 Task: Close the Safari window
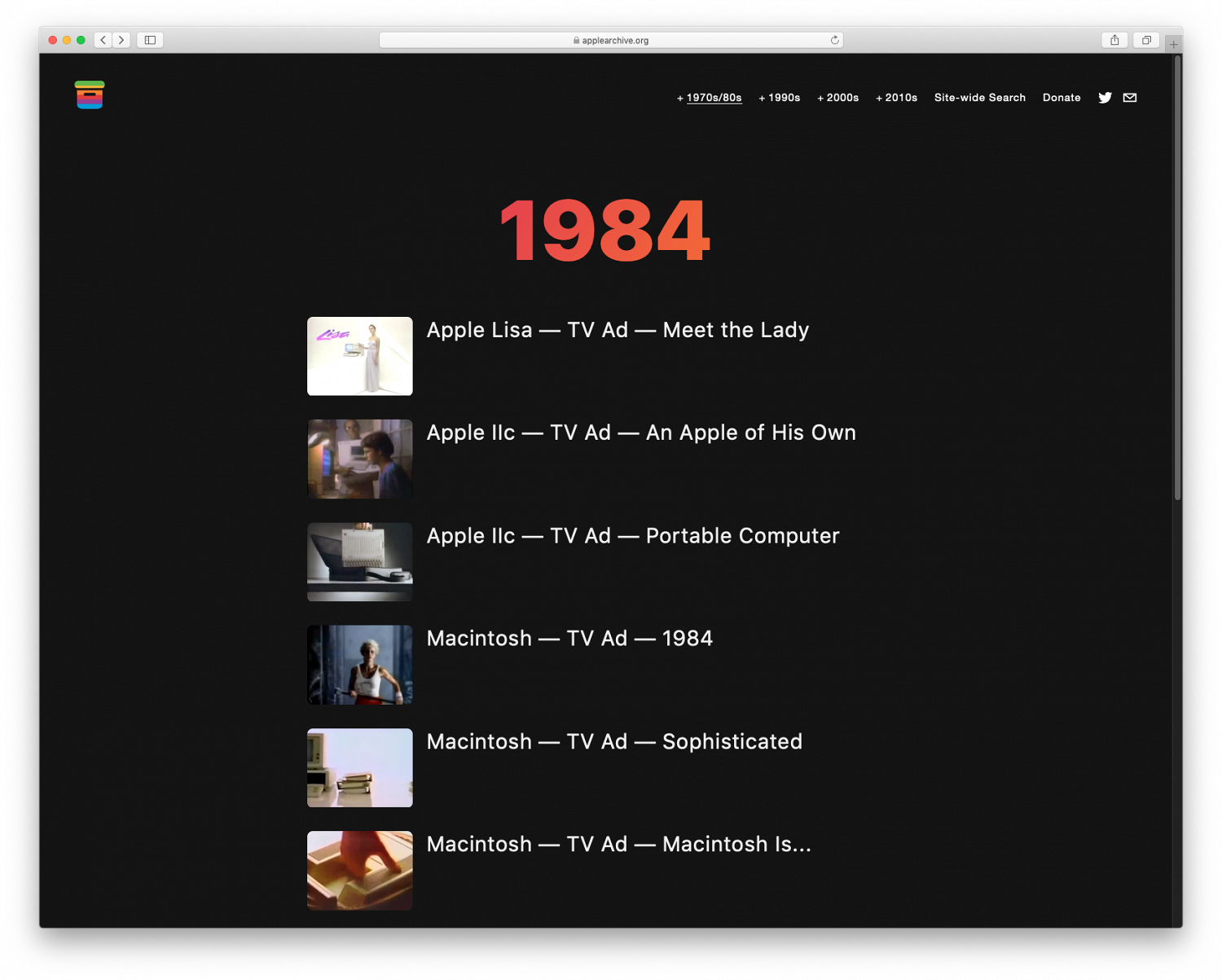pos(53,40)
